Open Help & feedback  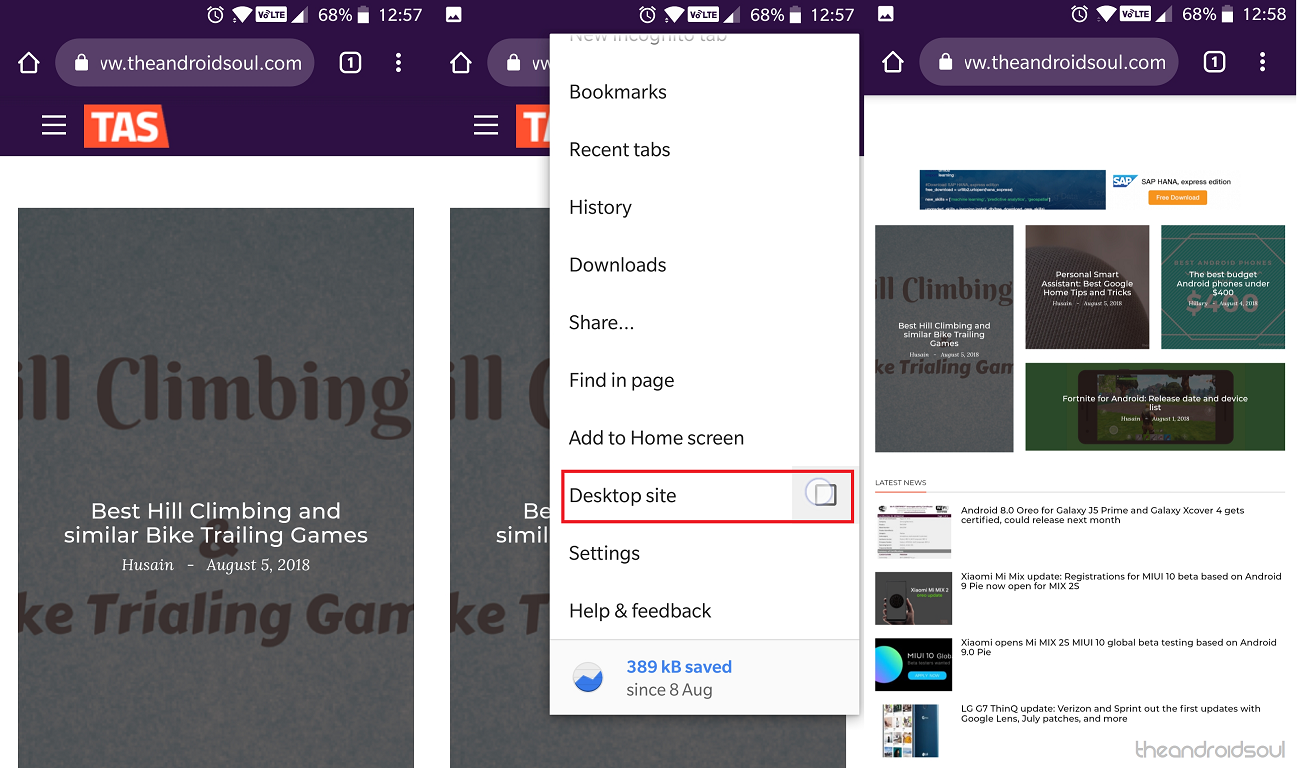pyautogui.click(x=640, y=611)
